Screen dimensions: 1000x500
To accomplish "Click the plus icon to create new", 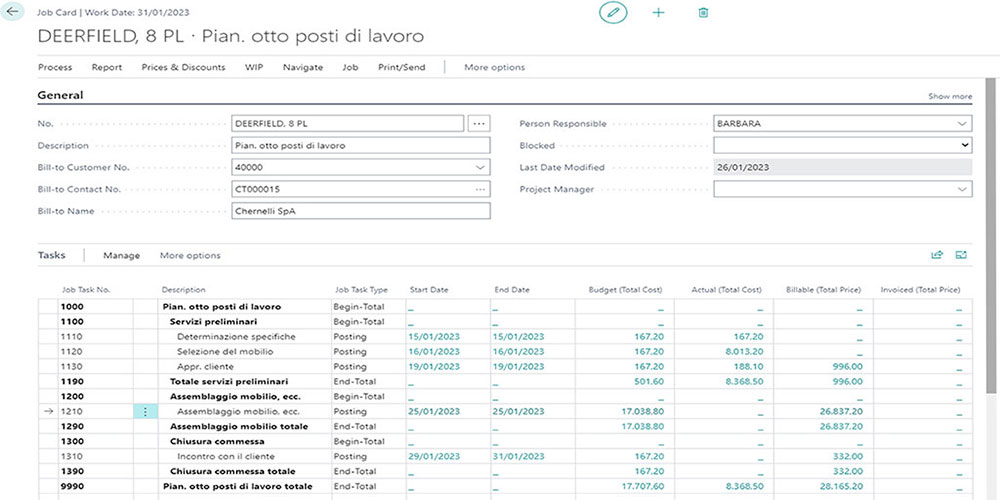I will coord(658,13).
